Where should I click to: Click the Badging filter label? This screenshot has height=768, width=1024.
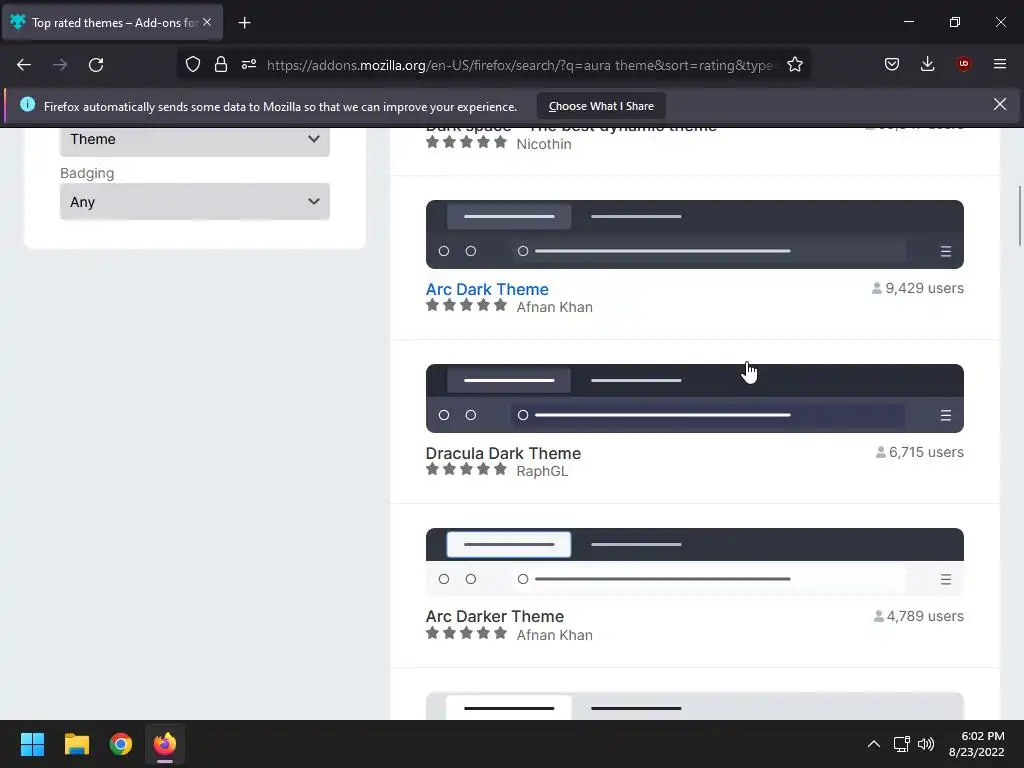click(x=87, y=173)
